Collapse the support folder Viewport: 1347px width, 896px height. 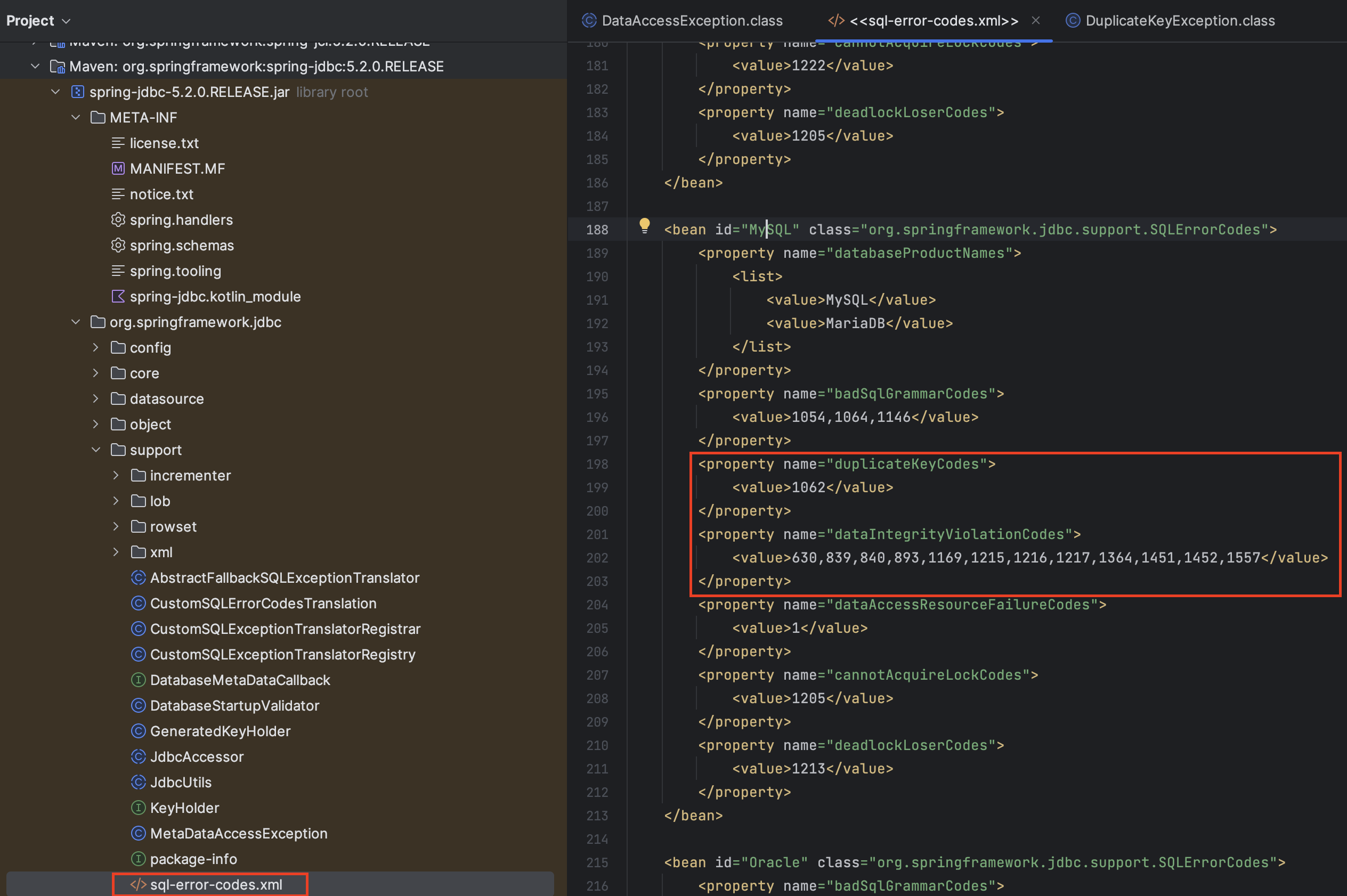pos(95,450)
